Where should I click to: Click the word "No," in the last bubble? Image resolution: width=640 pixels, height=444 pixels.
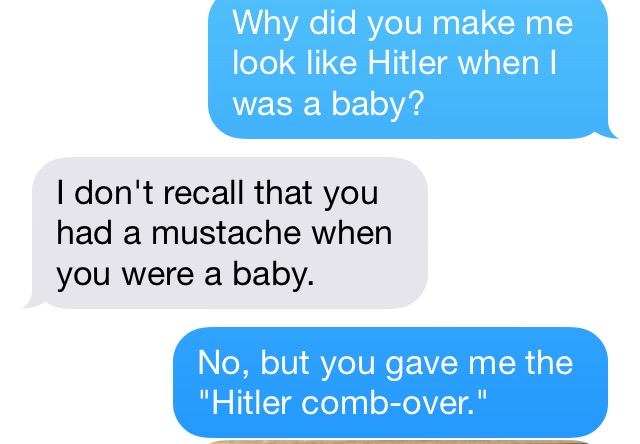[224, 362]
